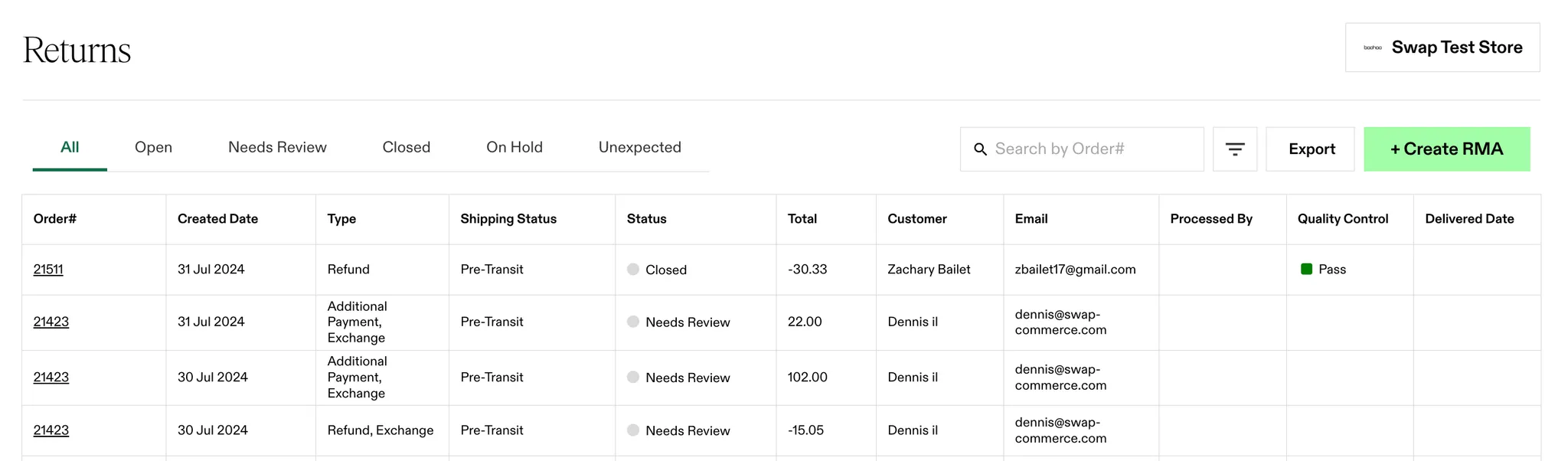
Task: Click the + Create RMA button
Action: 1447,149
